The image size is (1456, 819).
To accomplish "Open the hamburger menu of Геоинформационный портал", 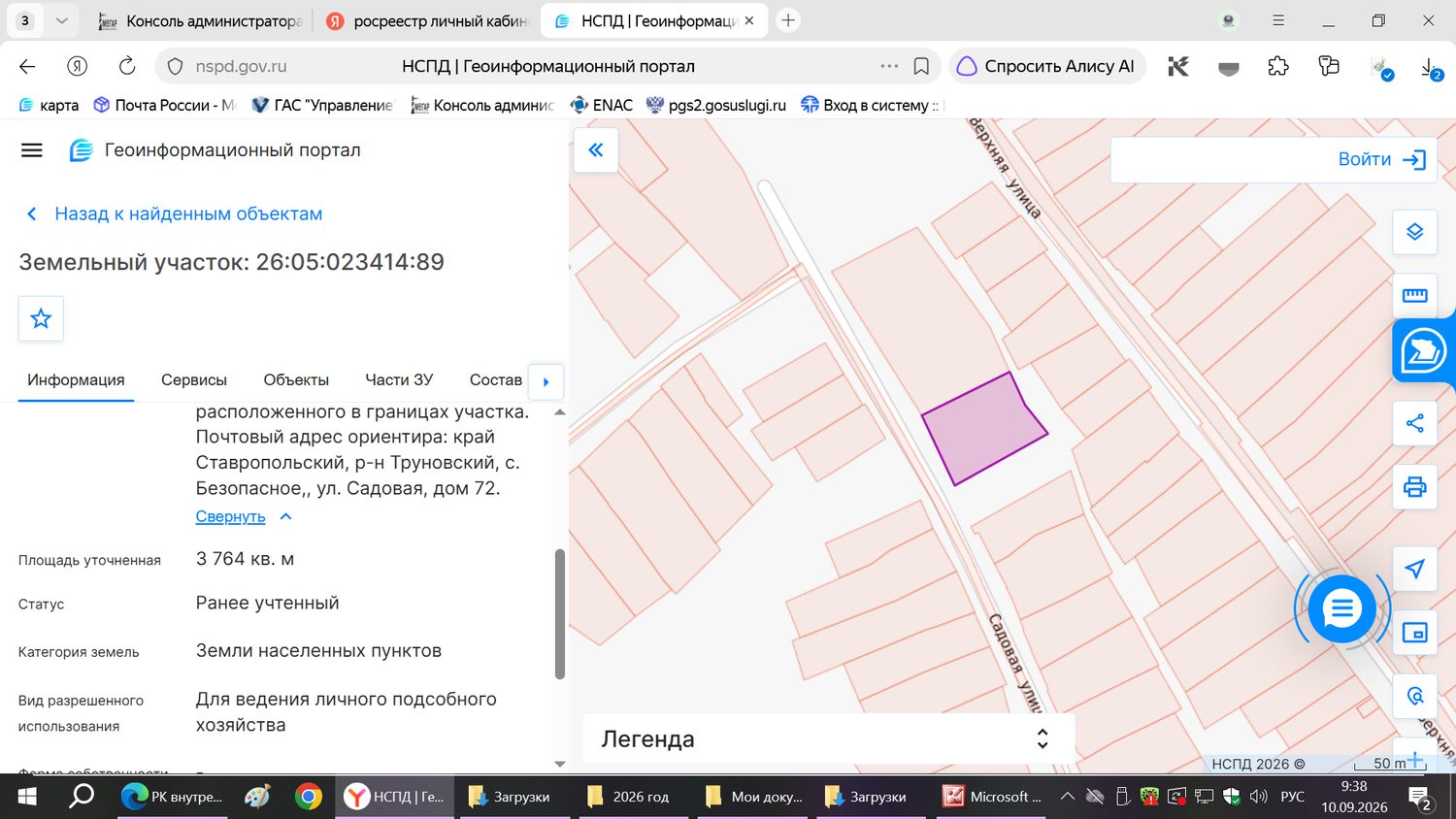I will (x=32, y=150).
